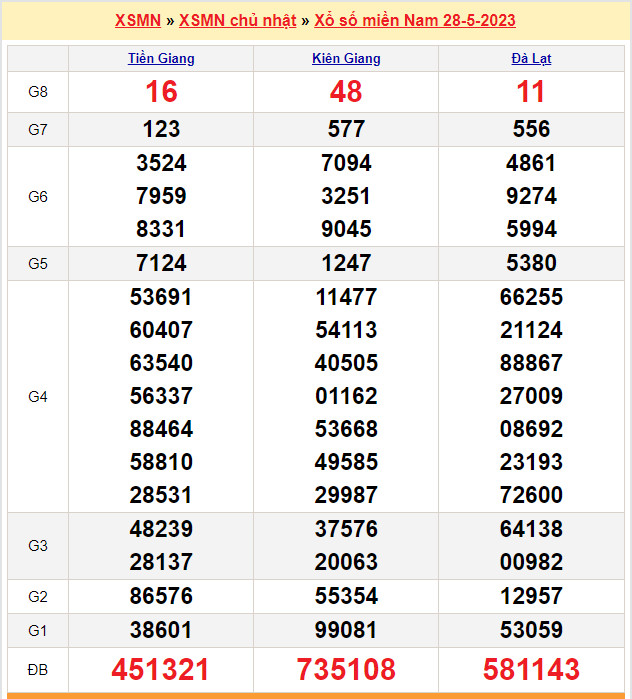Select the ĐB row label
The image size is (632, 699).
(x=38, y=669)
